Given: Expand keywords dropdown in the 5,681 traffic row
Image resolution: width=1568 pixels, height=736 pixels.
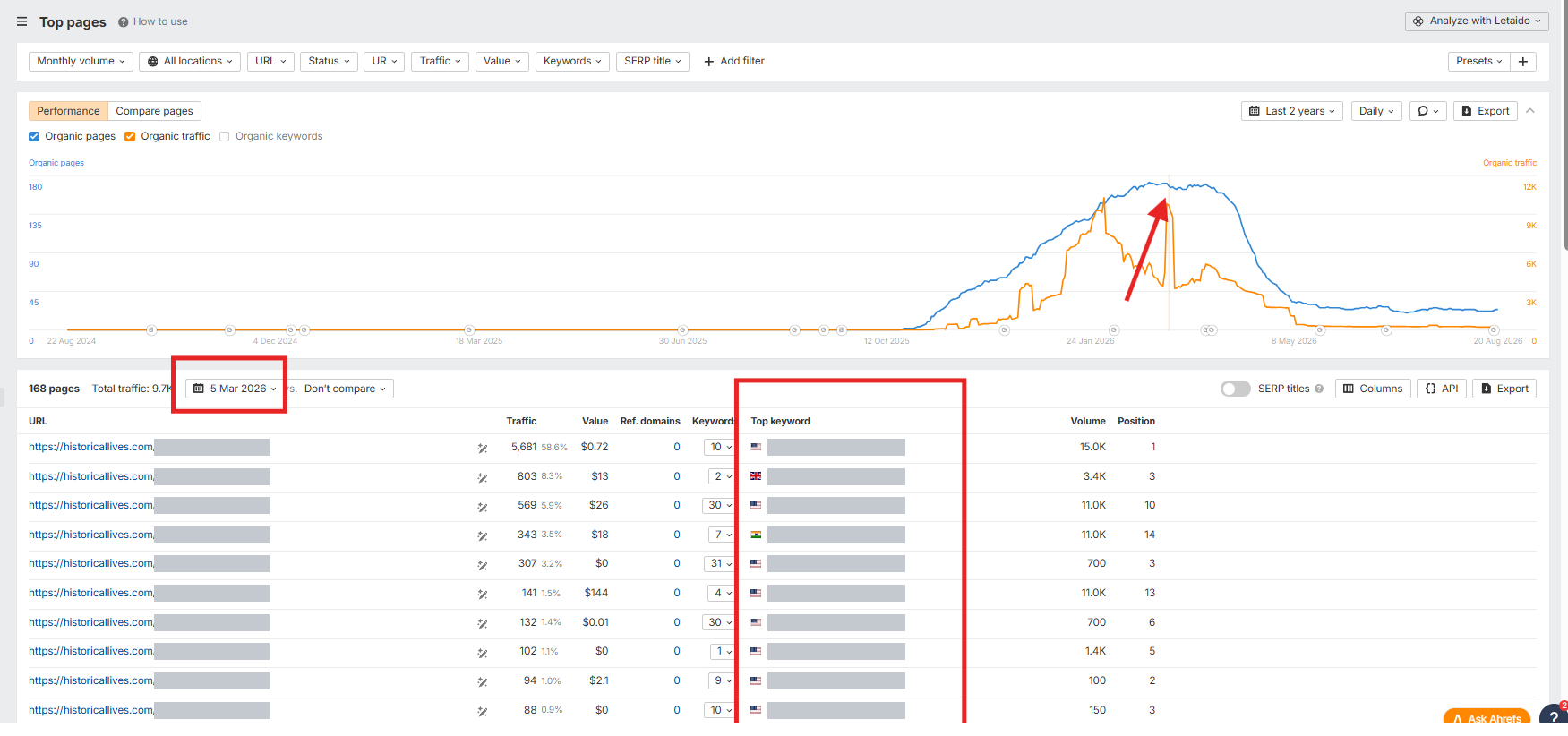Looking at the screenshot, I should 719,447.
